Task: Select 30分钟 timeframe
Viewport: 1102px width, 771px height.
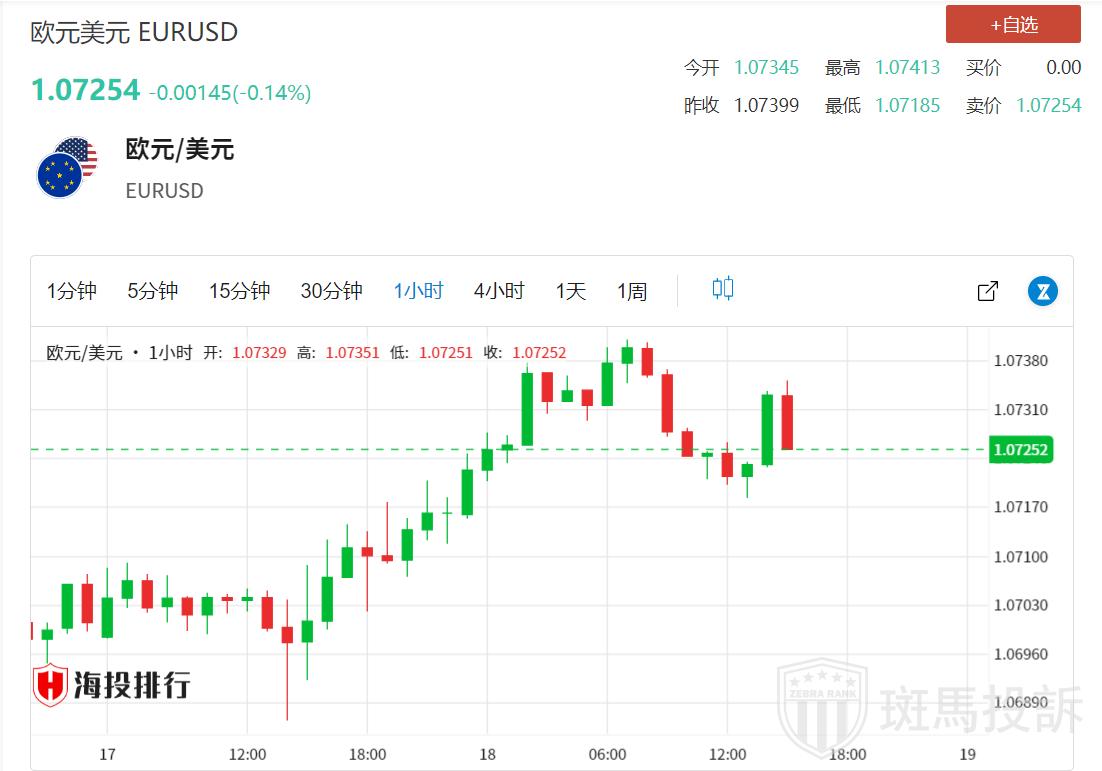Action: point(331,291)
